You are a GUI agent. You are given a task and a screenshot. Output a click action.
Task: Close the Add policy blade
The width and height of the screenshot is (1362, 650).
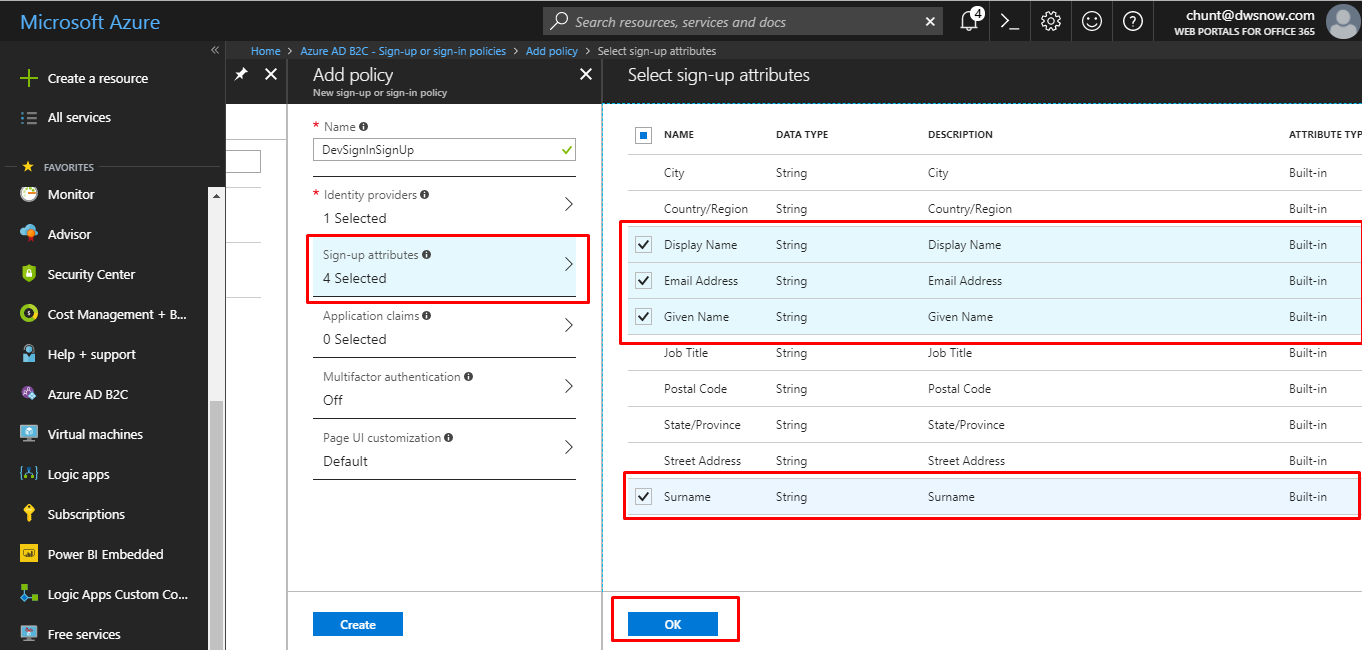coord(586,74)
